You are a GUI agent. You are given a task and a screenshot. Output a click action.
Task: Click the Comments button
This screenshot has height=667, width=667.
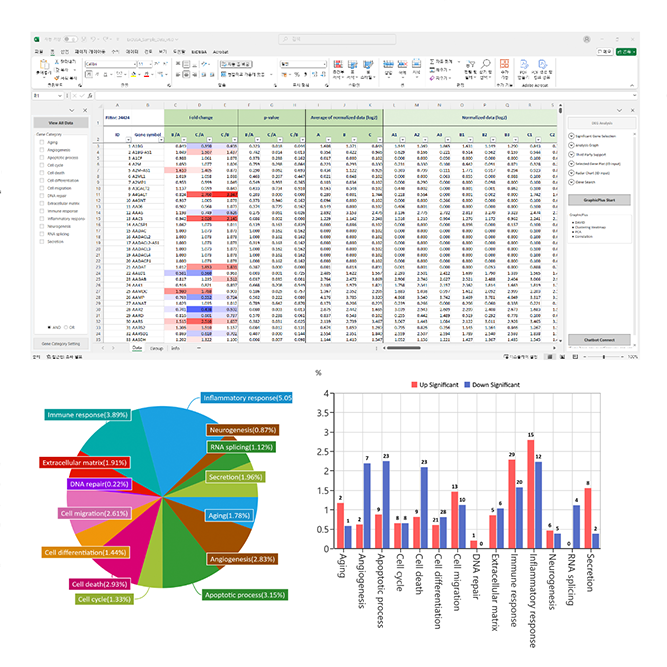(604, 51)
